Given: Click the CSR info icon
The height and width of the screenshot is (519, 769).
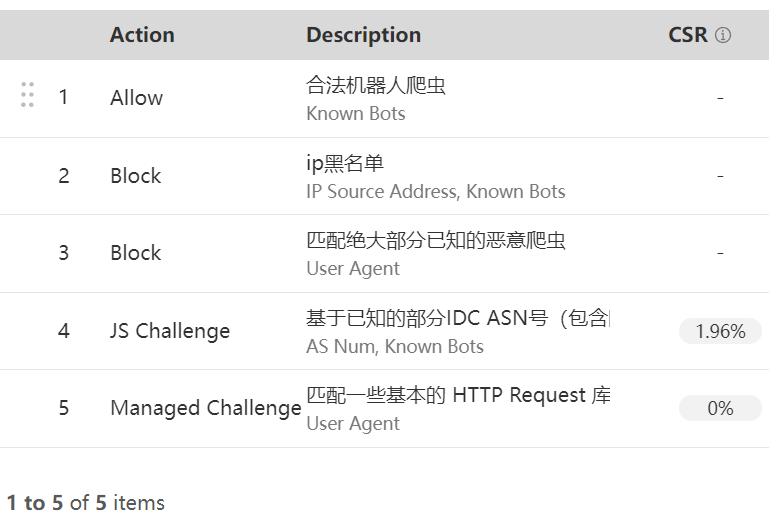Looking at the screenshot, I should pyautogui.click(x=722, y=35).
